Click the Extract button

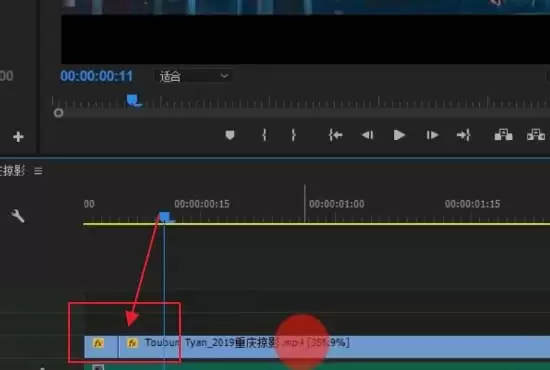coord(536,135)
